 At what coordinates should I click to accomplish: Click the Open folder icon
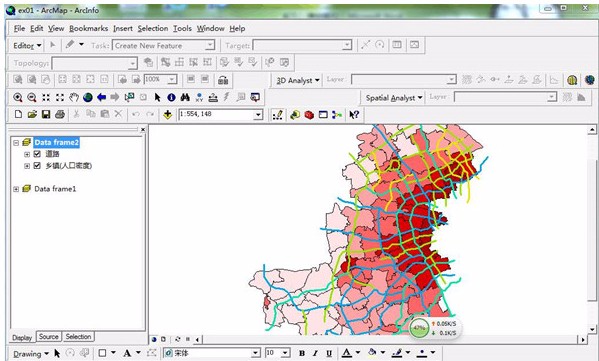(x=32, y=114)
